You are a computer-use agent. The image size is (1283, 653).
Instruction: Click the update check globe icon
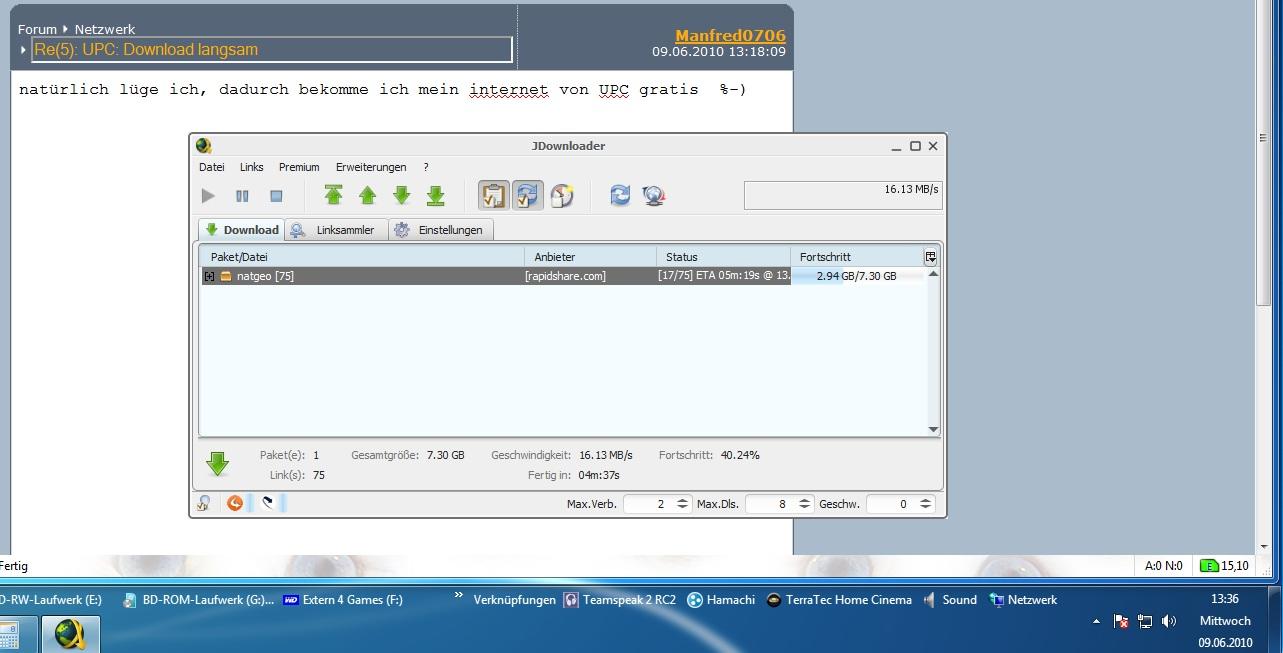[x=654, y=195]
